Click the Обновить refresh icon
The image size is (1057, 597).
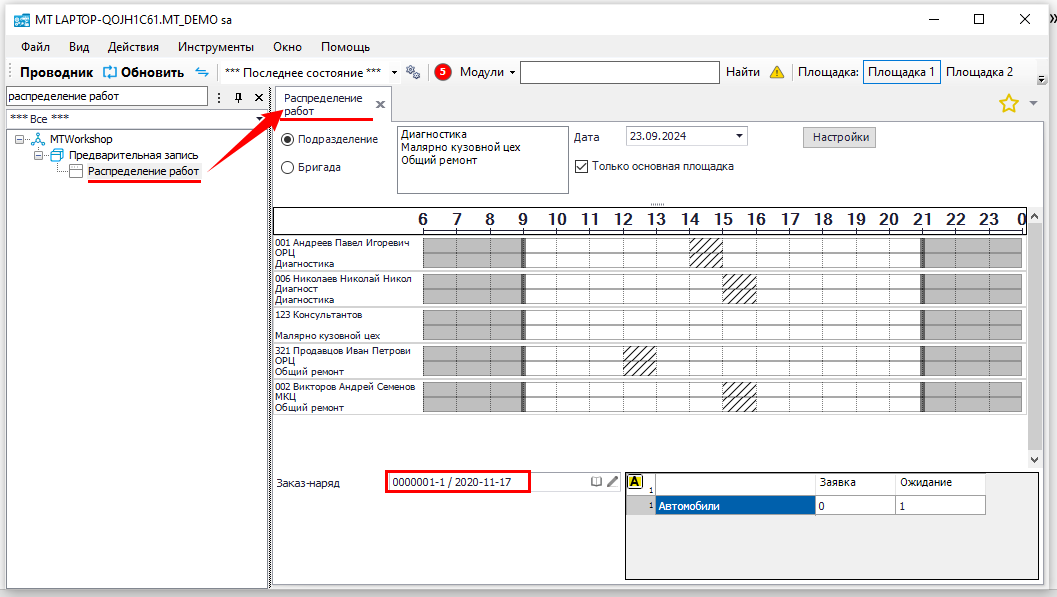tap(110, 72)
